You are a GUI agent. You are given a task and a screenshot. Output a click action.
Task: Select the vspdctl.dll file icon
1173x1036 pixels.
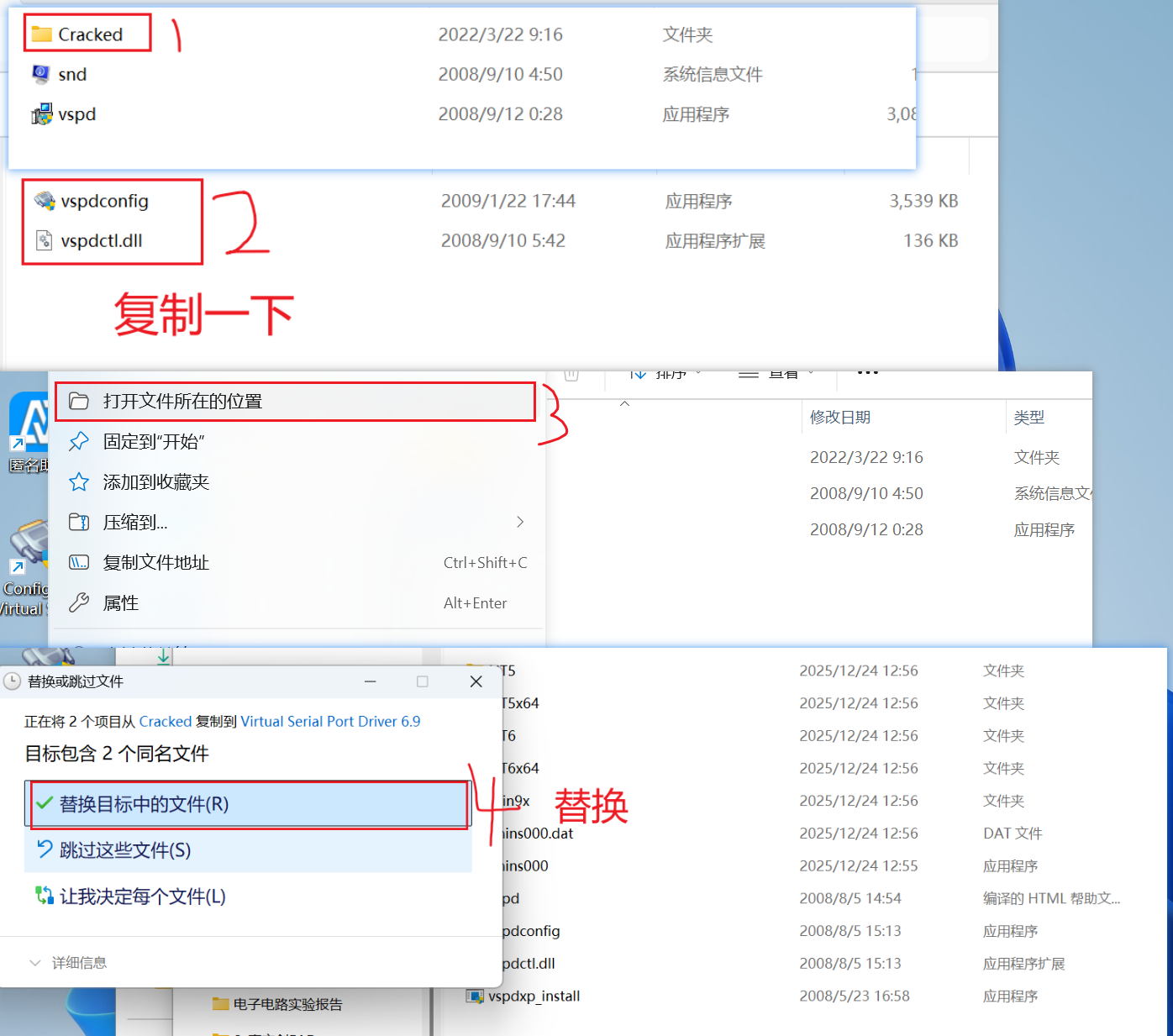point(45,241)
